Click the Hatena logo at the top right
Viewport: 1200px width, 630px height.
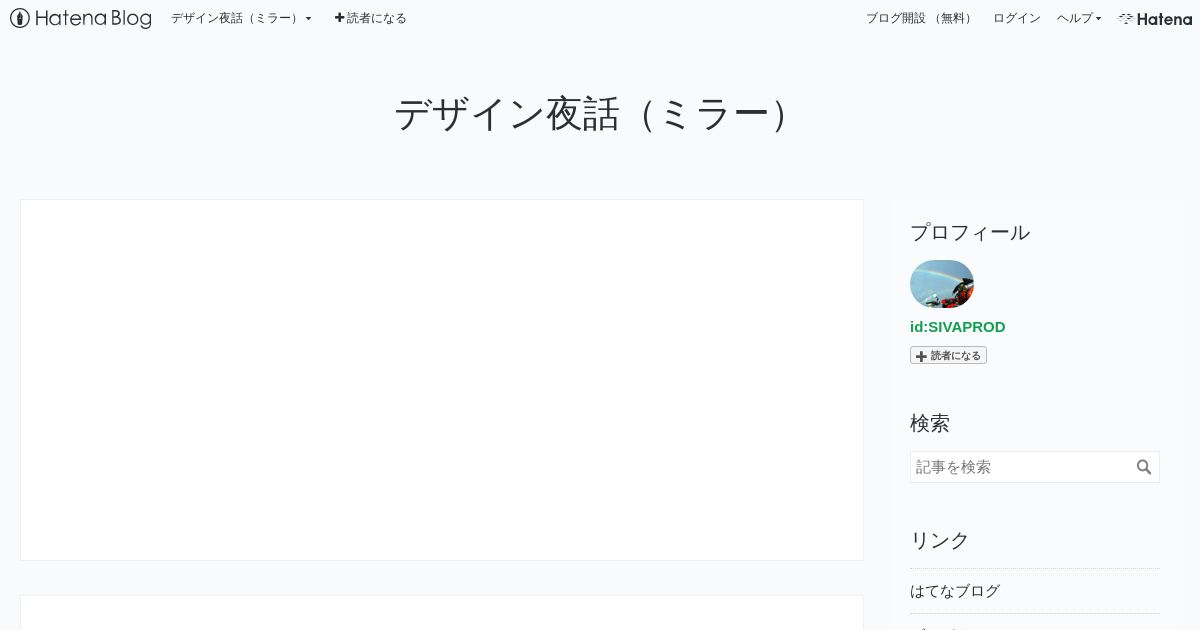pyautogui.click(x=1155, y=18)
